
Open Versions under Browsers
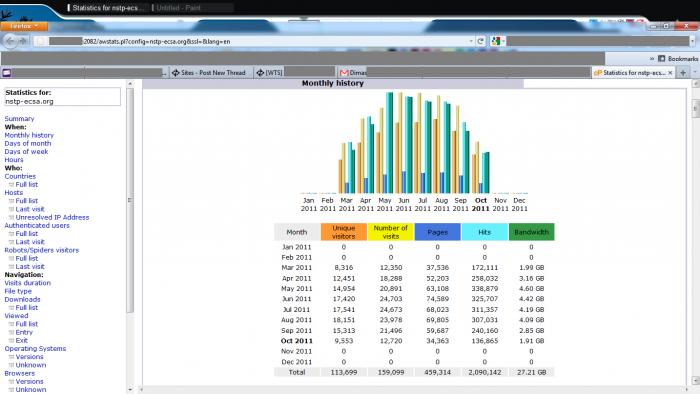tap(29, 382)
